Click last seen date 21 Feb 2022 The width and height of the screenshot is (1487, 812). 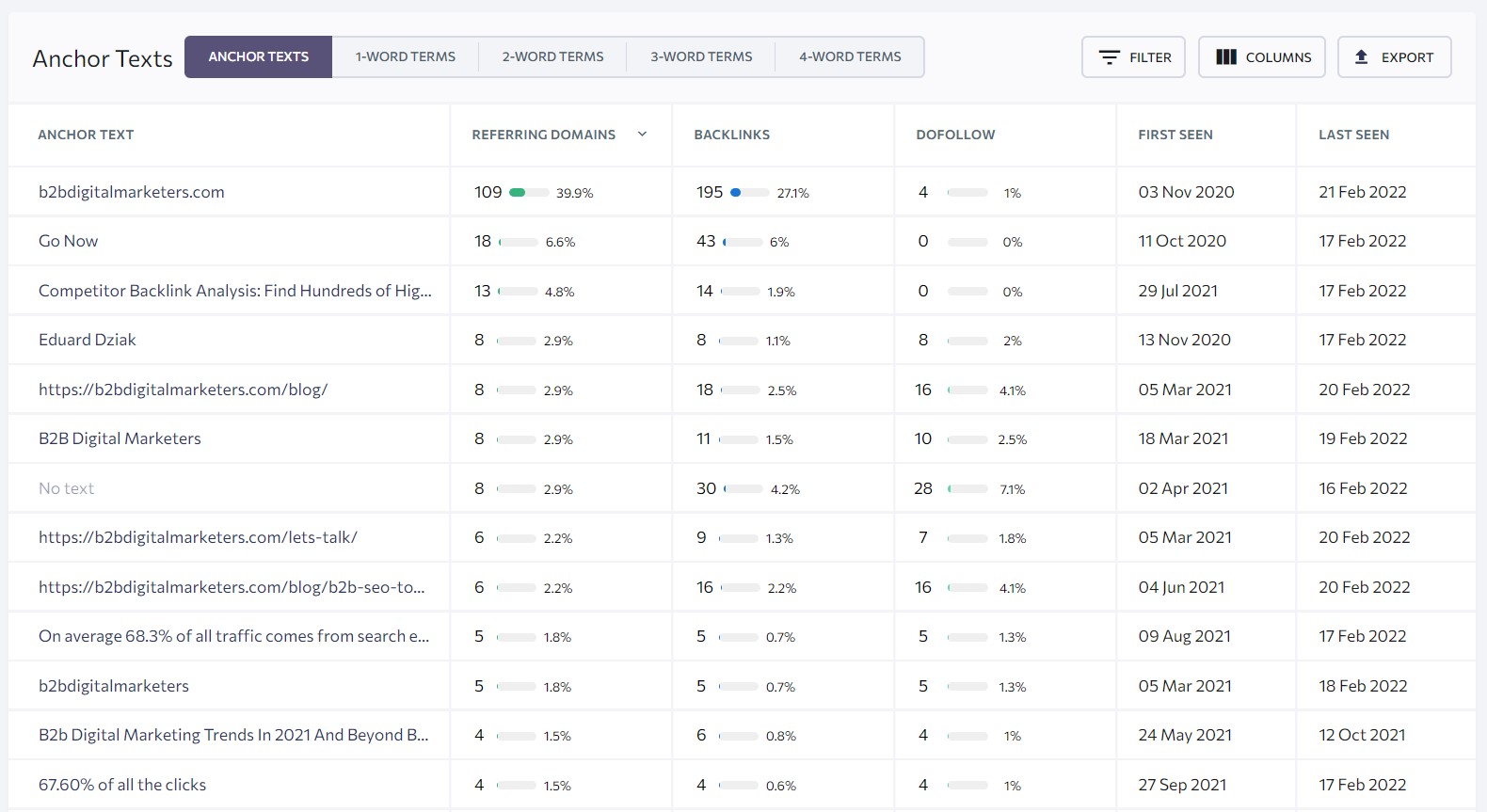pyautogui.click(x=1362, y=192)
